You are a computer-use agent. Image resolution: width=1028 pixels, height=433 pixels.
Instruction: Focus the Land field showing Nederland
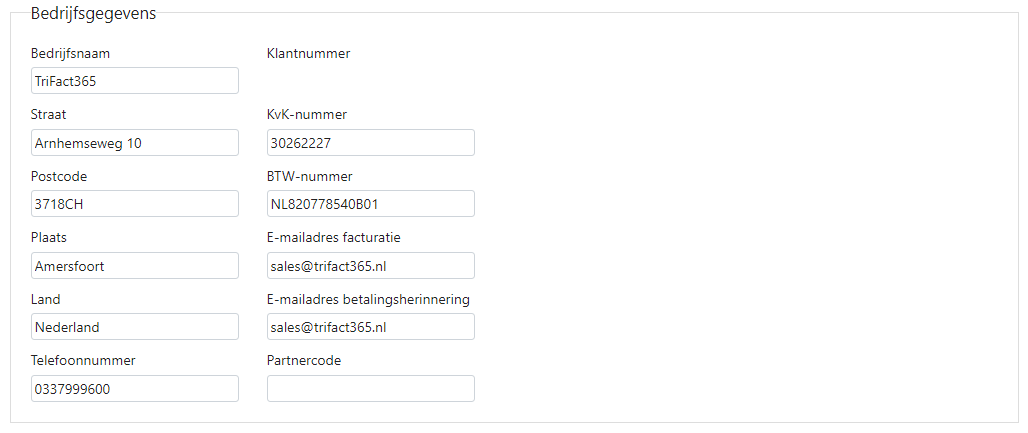[x=134, y=327]
